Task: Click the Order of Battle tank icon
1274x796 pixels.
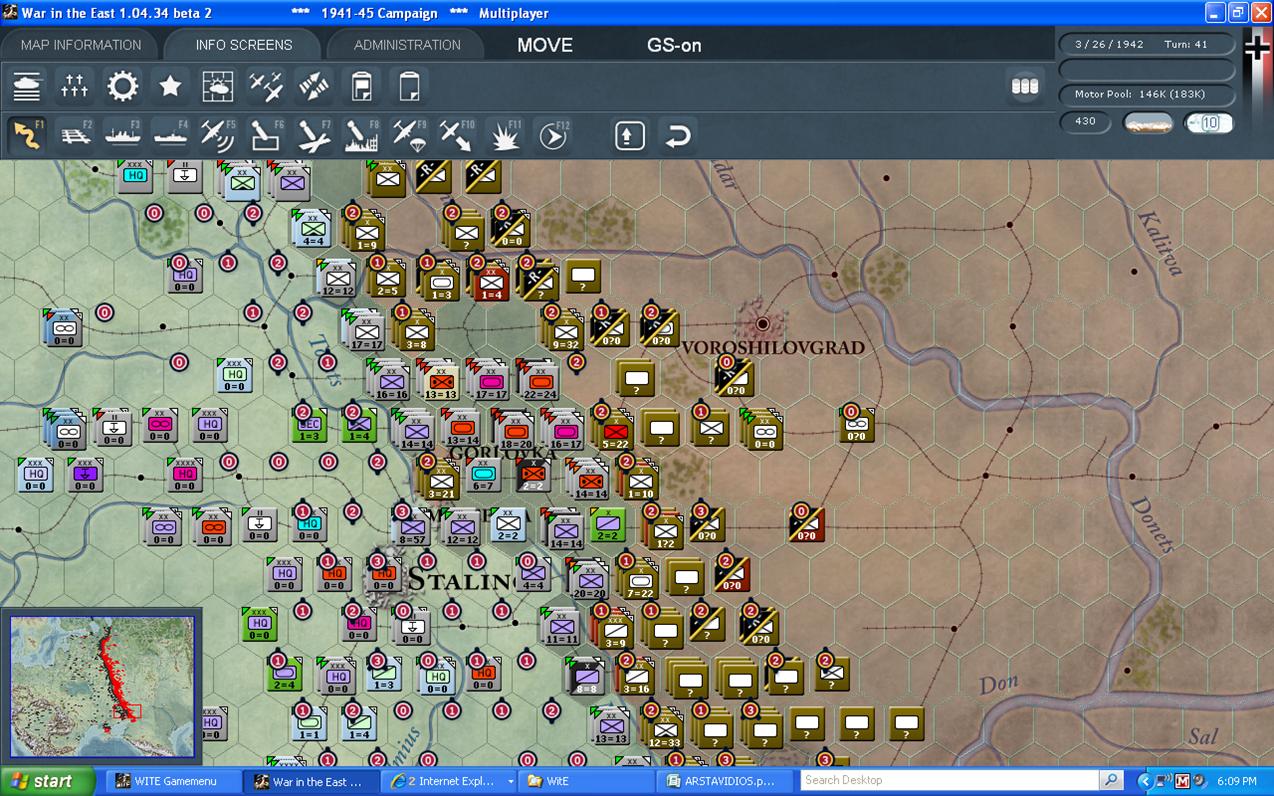Action: [27, 87]
